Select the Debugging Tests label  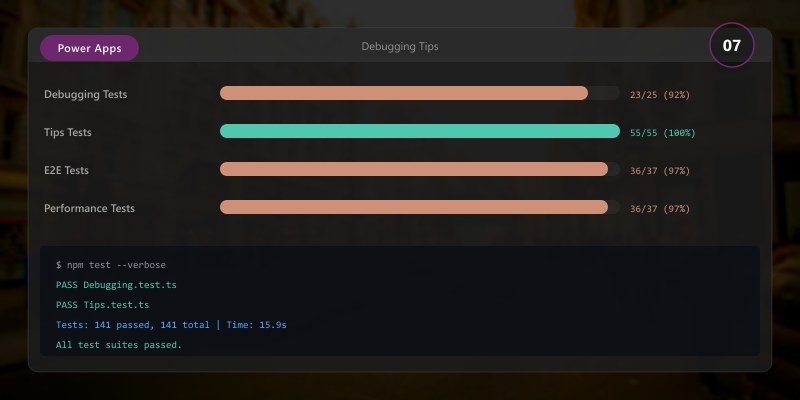click(x=86, y=94)
